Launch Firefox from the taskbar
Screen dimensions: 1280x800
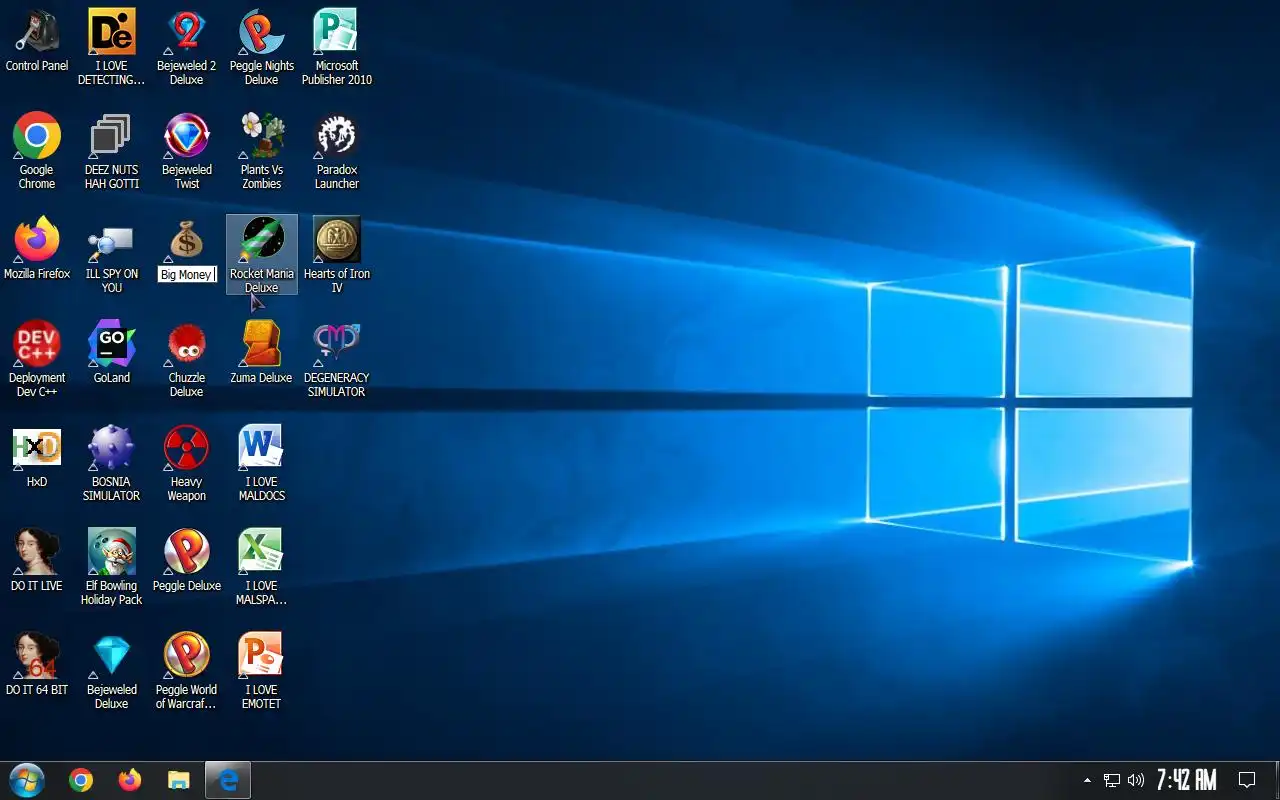tap(130, 780)
